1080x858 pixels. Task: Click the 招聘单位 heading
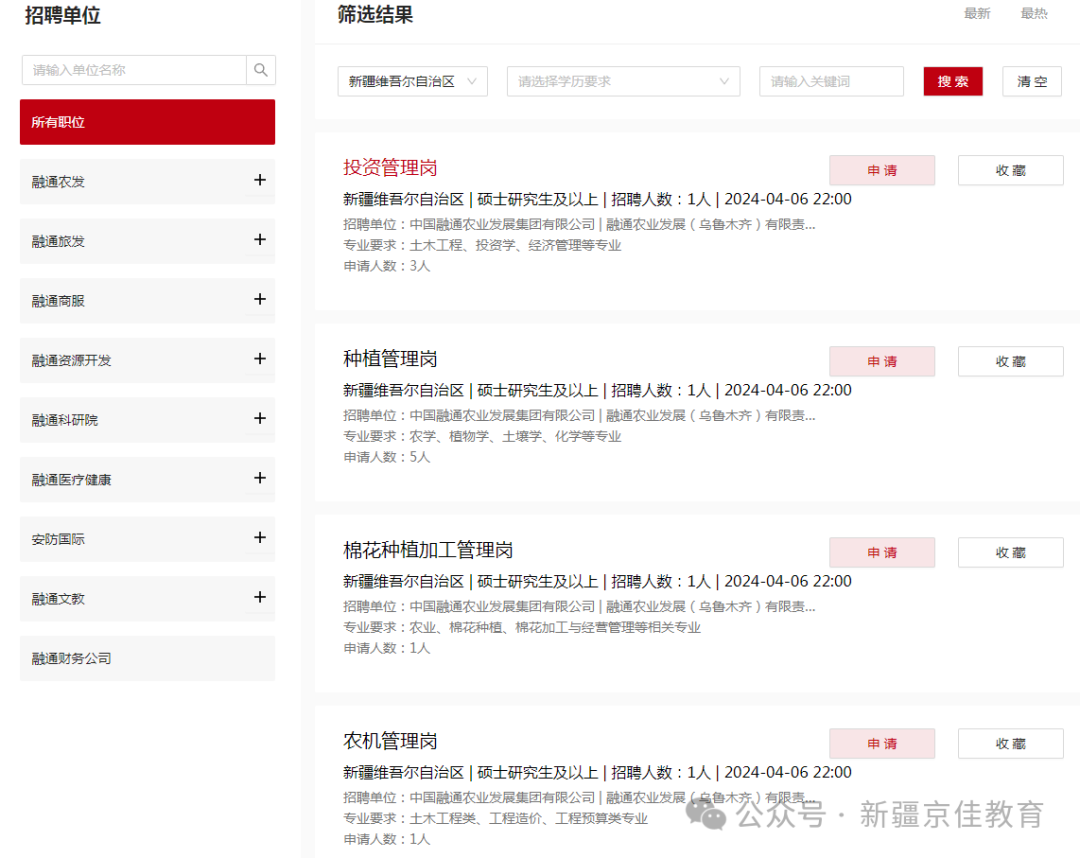pos(63,15)
